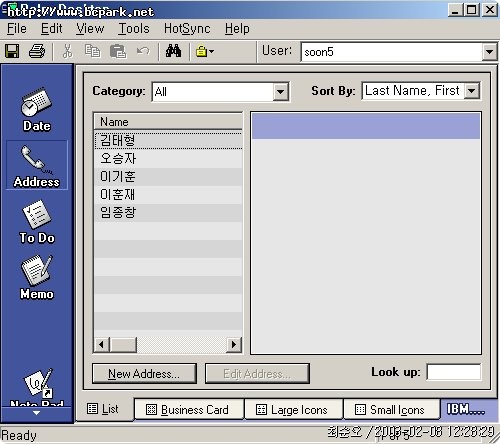Click the New Address button
The image size is (500, 444).
click(144, 374)
